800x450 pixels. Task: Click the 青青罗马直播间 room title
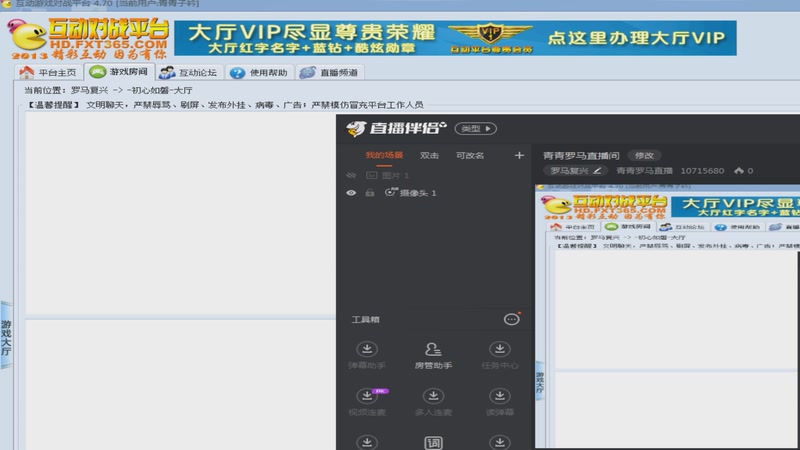[x=581, y=156]
